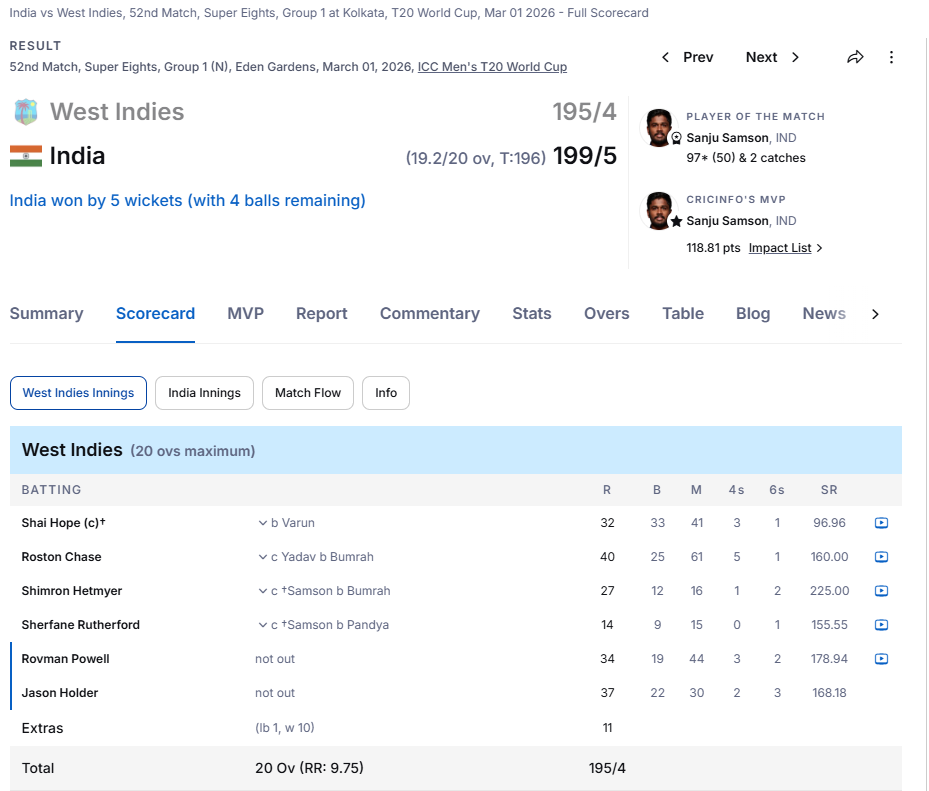929x791 pixels.
Task: Expand Roston Chase dismissal details chevron
Action: 263,557
